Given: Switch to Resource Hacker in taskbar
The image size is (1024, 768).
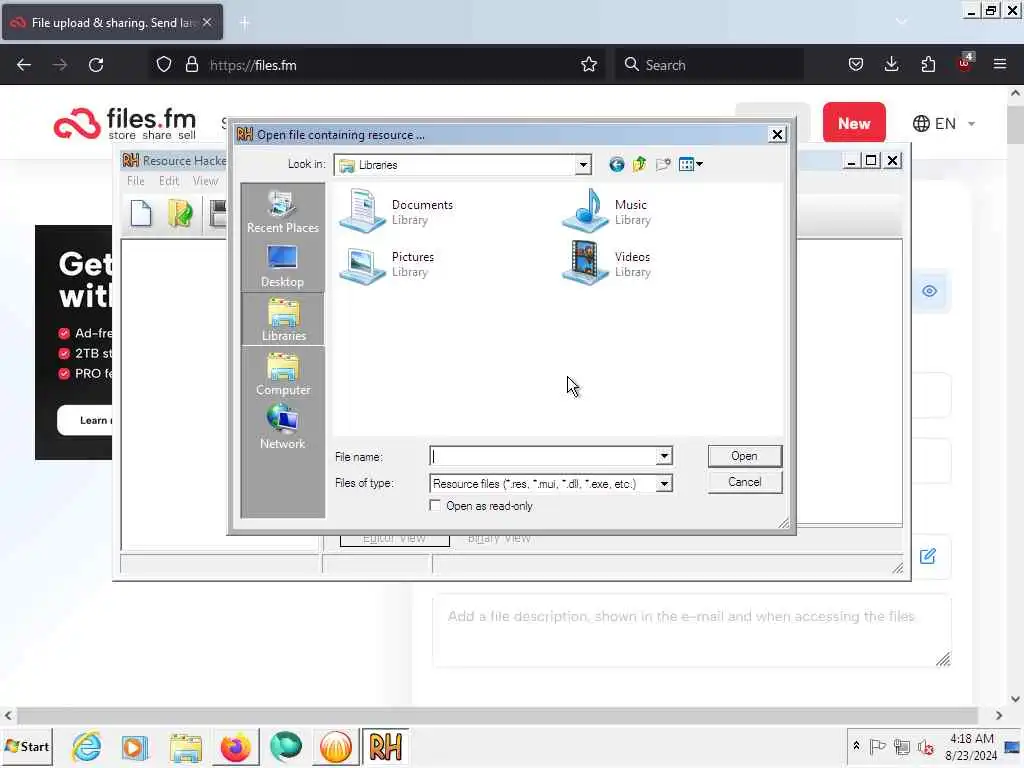Looking at the screenshot, I should (x=385, y=746).
